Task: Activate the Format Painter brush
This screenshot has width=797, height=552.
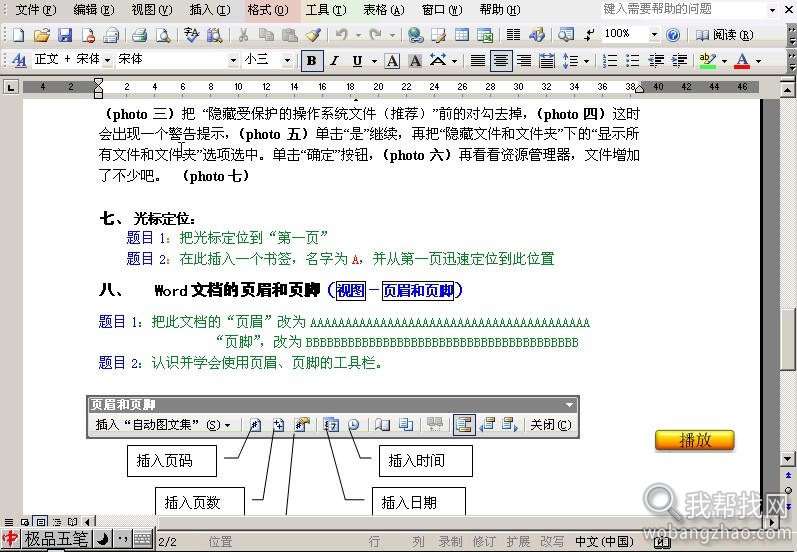Action: pyautogui.click(x=313, y=35)
